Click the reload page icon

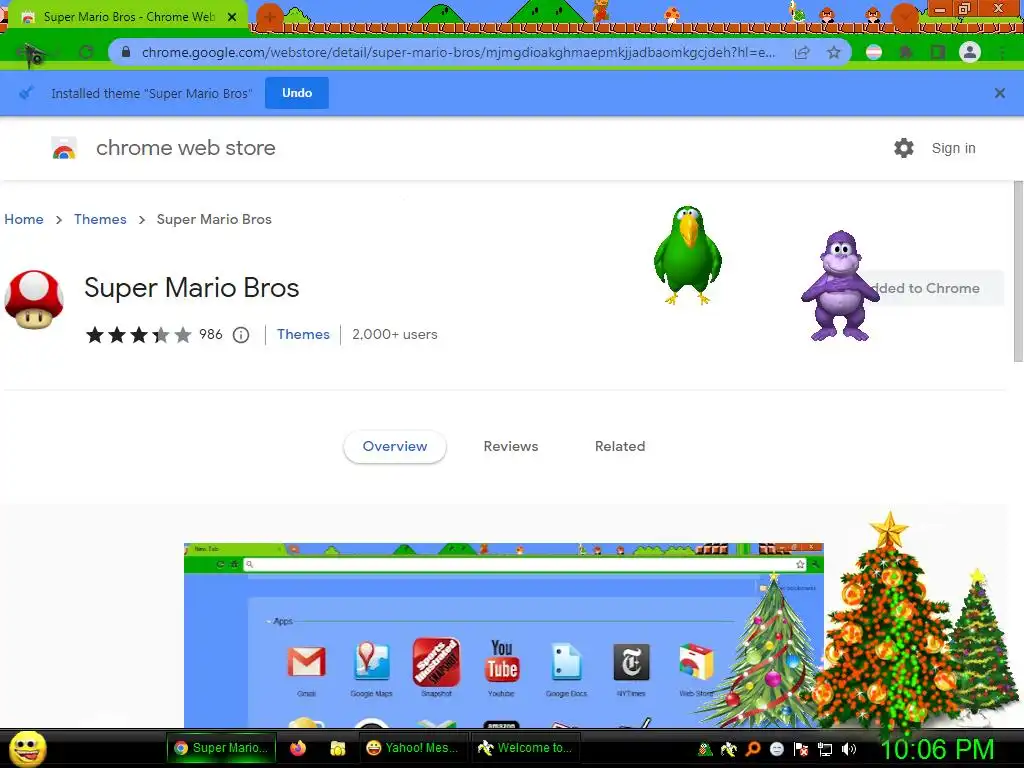click(86, 52)
